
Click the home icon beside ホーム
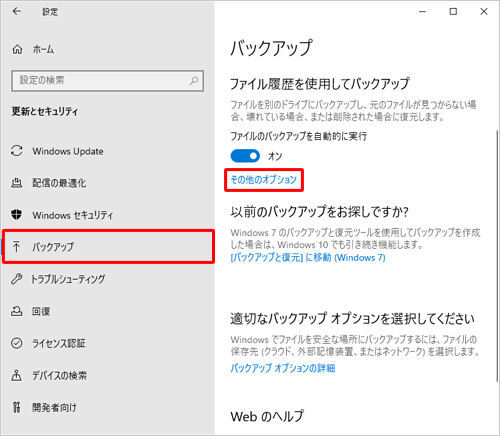tap(17, 49)
